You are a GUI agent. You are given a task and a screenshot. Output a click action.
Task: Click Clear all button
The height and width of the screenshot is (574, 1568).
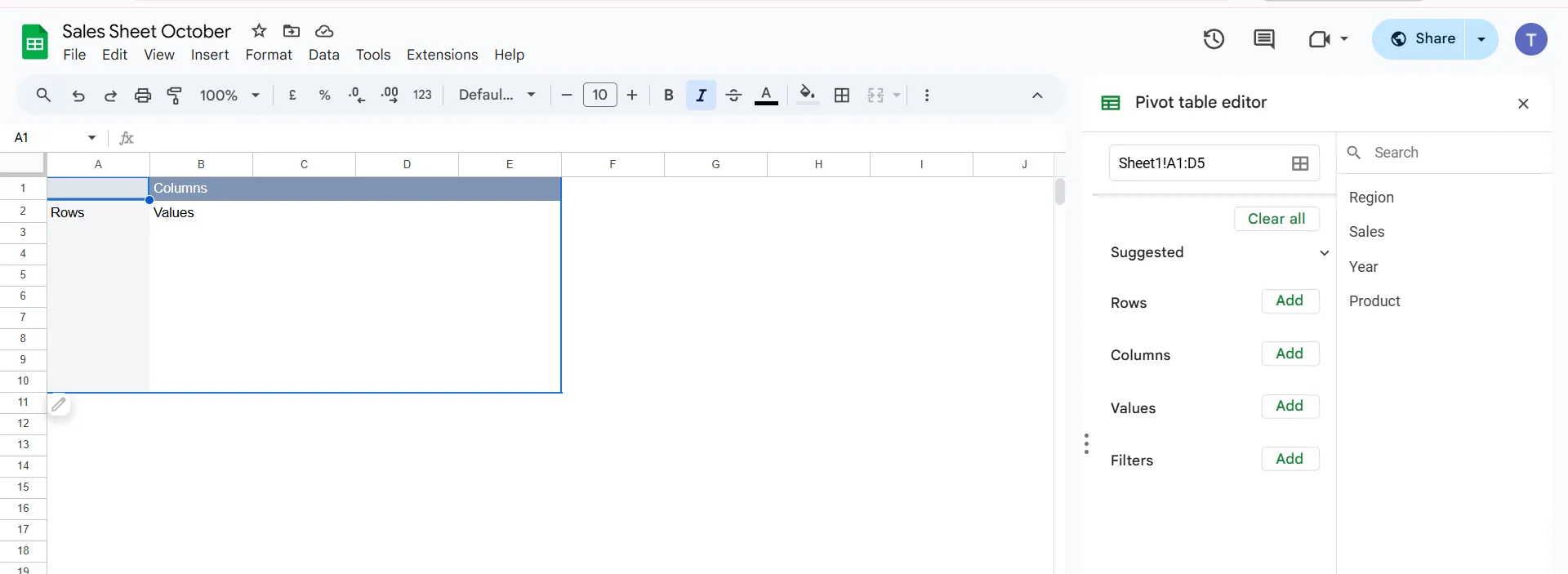(1276, 219)
